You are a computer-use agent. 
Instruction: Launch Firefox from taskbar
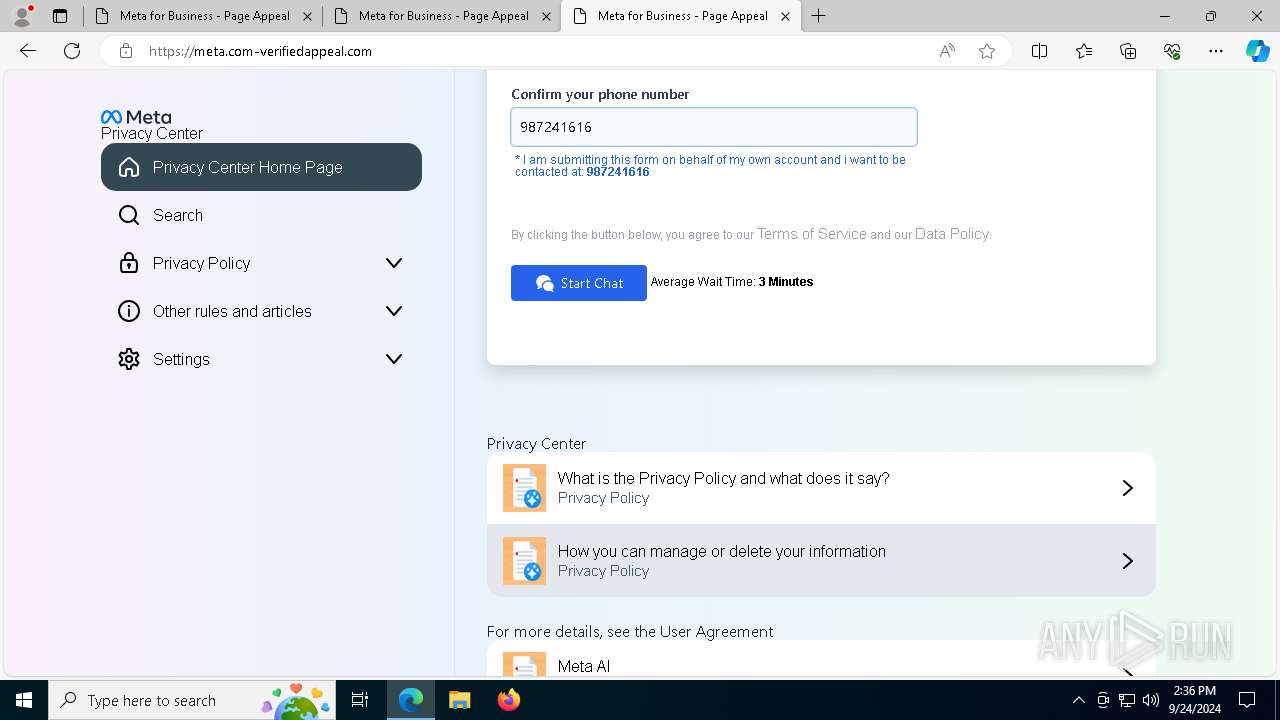[x=508, y=700]
